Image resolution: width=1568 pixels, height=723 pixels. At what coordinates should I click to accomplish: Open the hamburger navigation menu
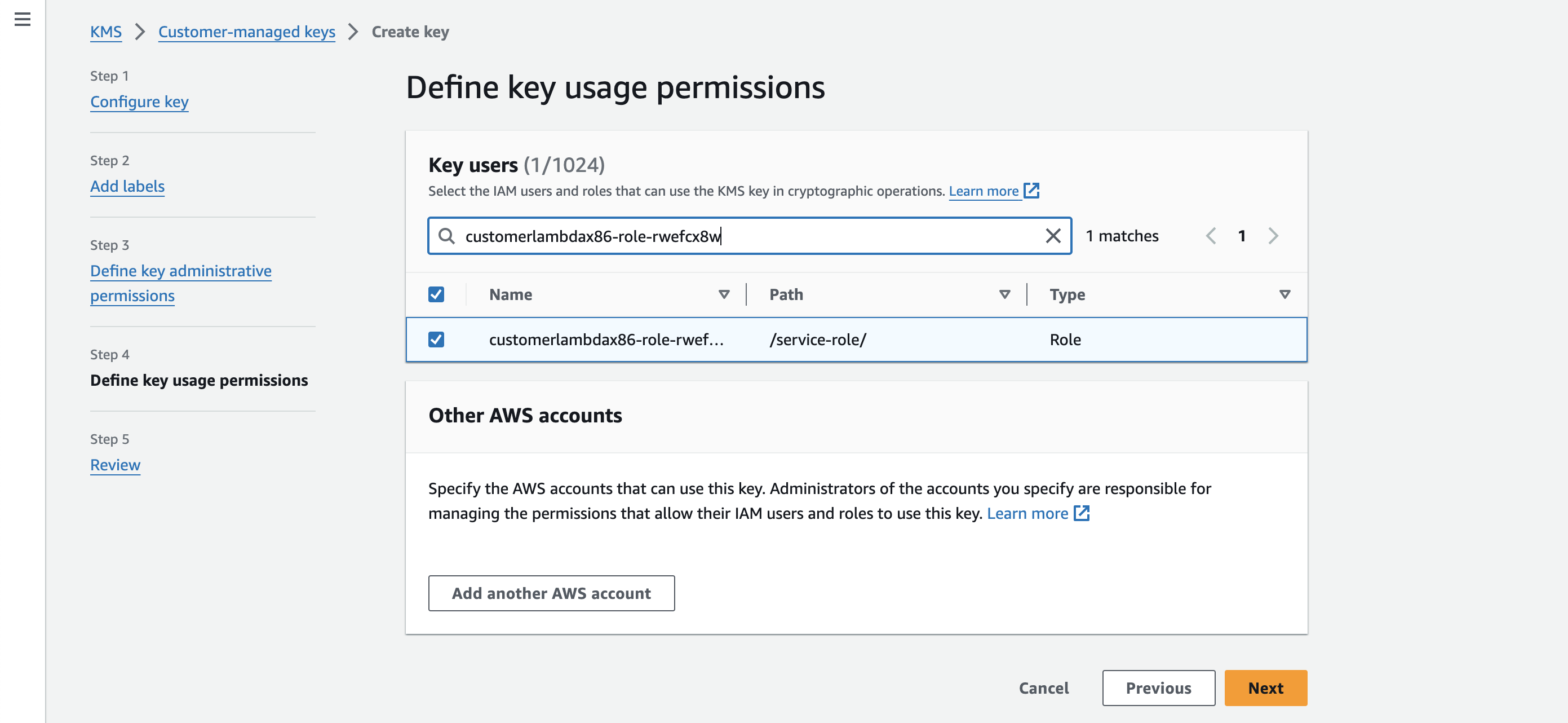[23, 20]
